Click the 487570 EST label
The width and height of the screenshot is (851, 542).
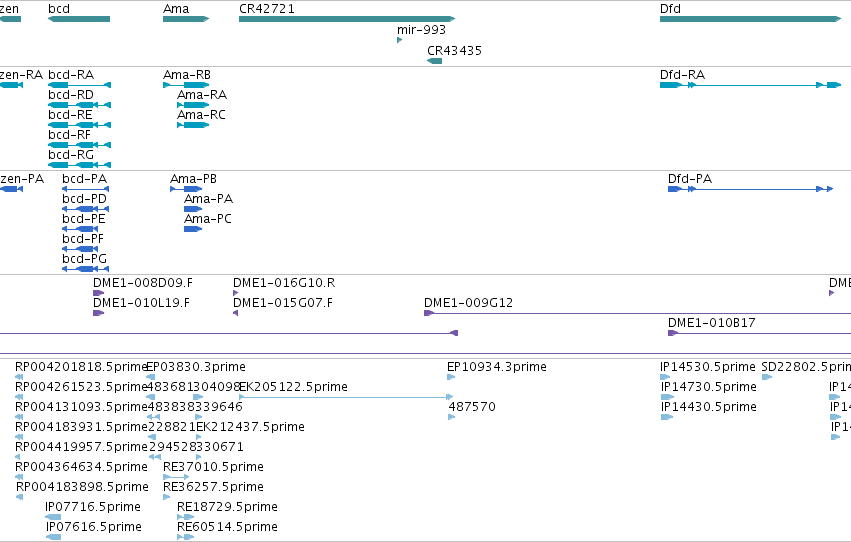(x=472, y=407)
